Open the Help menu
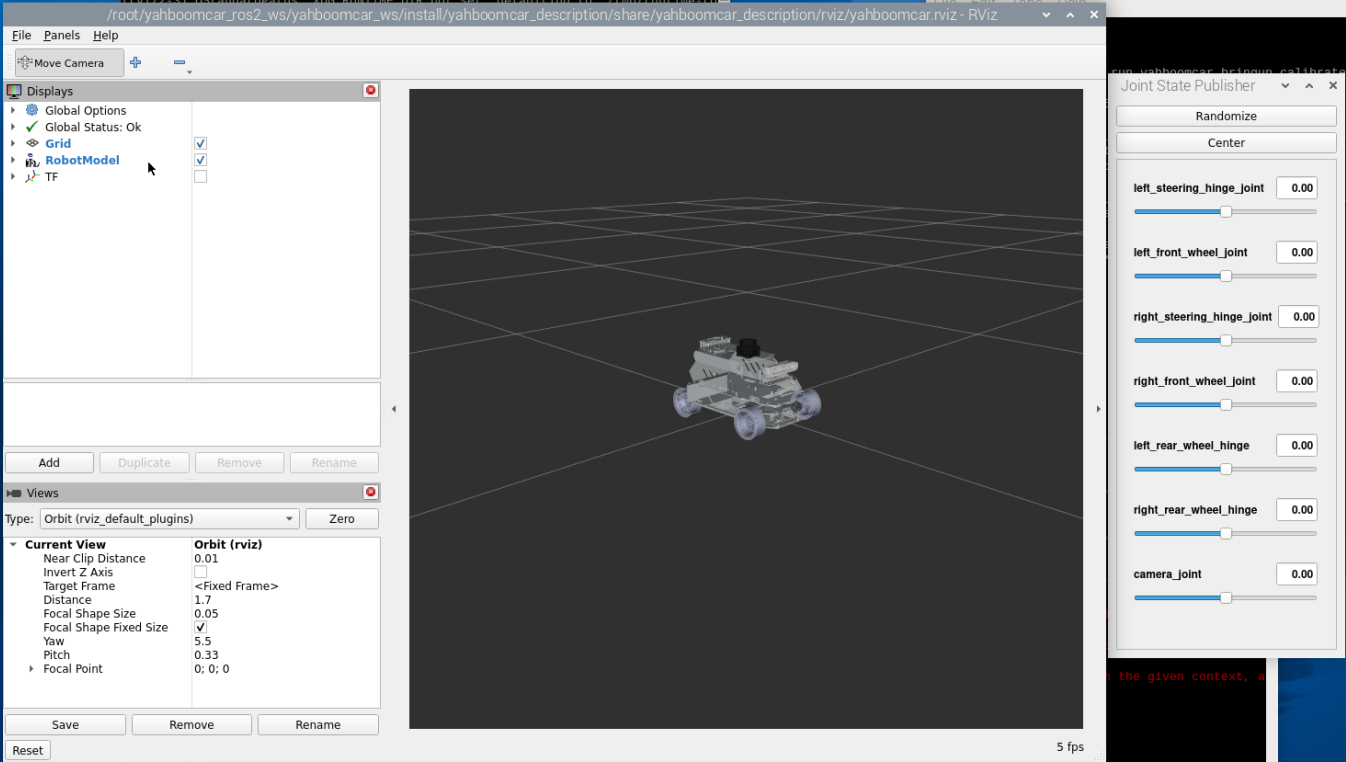Viewport: 1346px width, 762px height. point(106,35)
